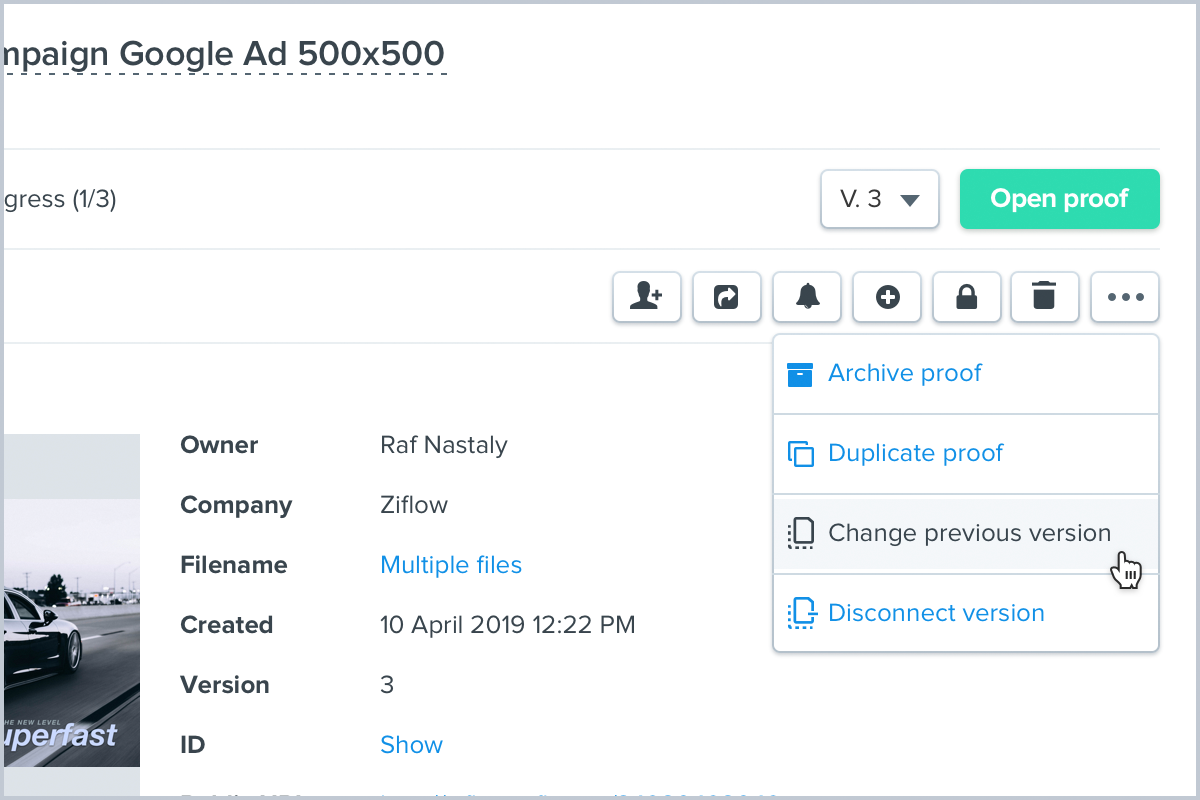Image resolution: width=1200 pixels, height=800 pixels.
Task: Click the notification bell icon
Action: point(806,297)
